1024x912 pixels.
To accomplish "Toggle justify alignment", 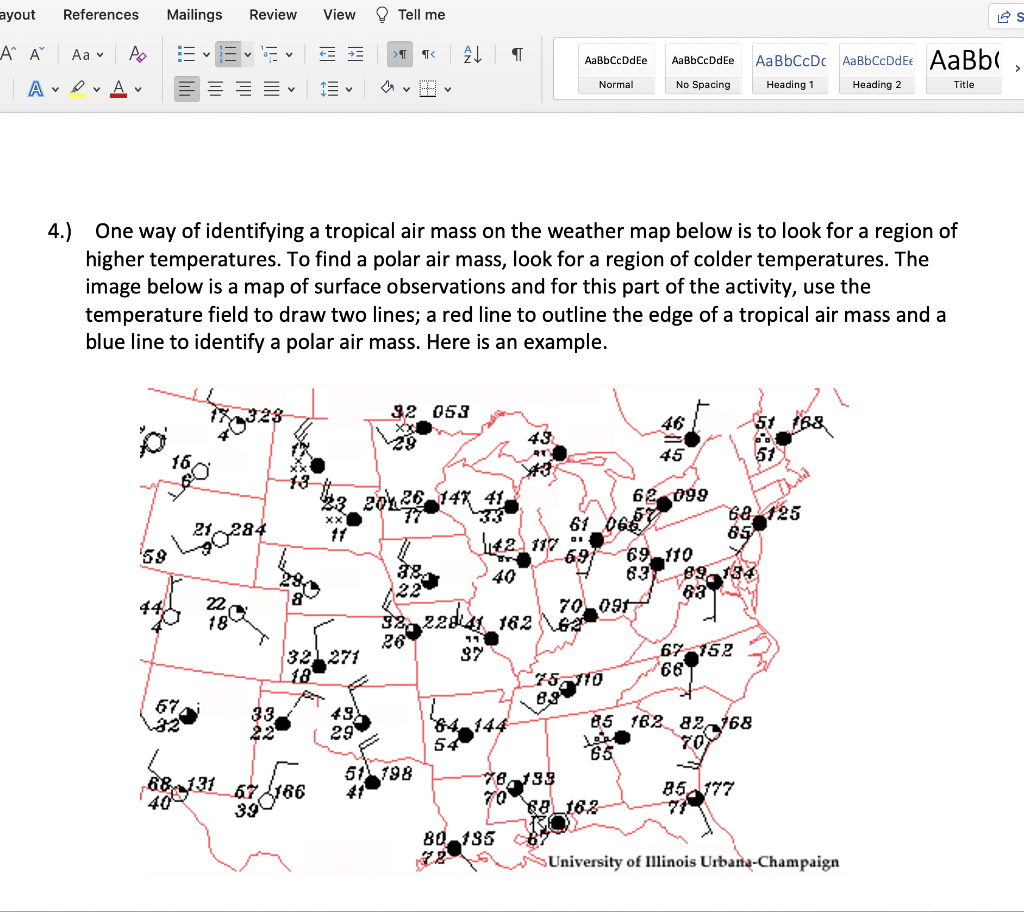I will coord(272,89).
